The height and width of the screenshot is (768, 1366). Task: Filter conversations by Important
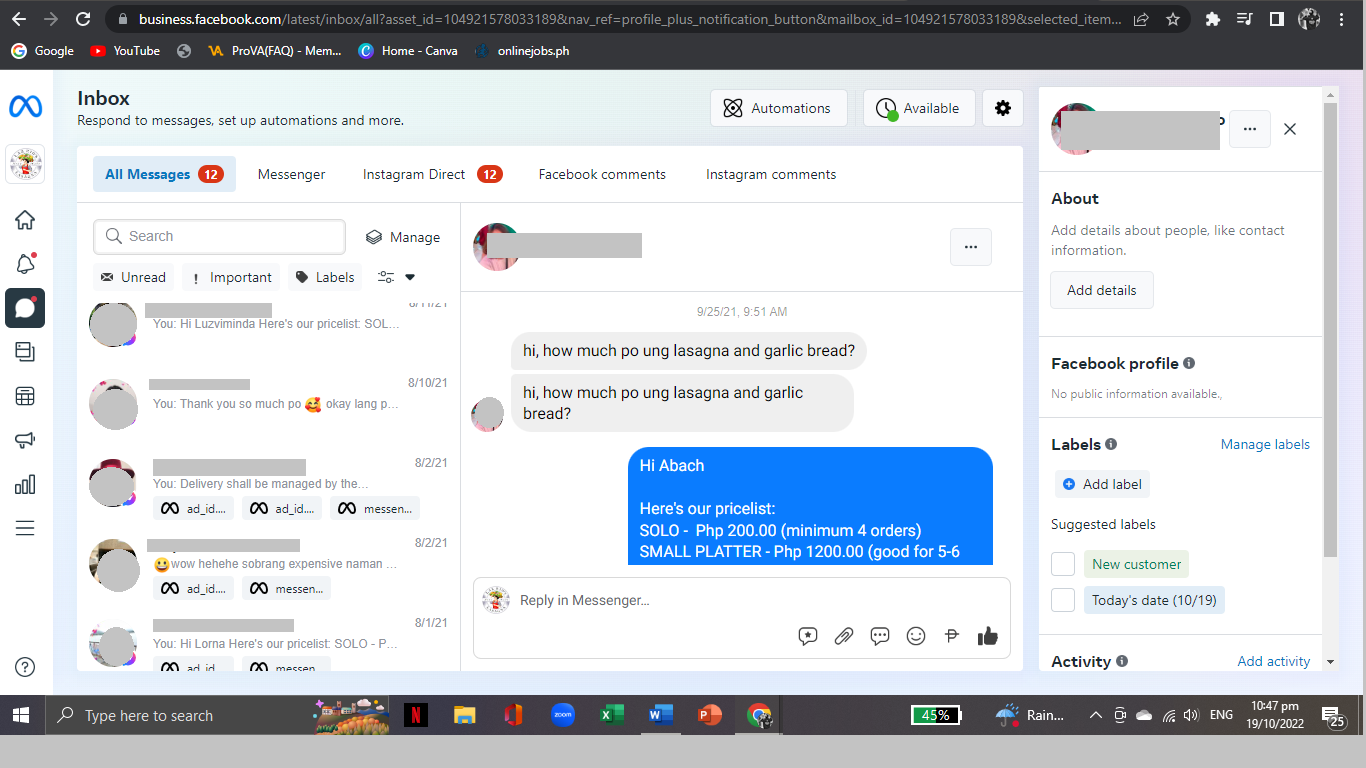pyautogui.click(x=231, y=277)
